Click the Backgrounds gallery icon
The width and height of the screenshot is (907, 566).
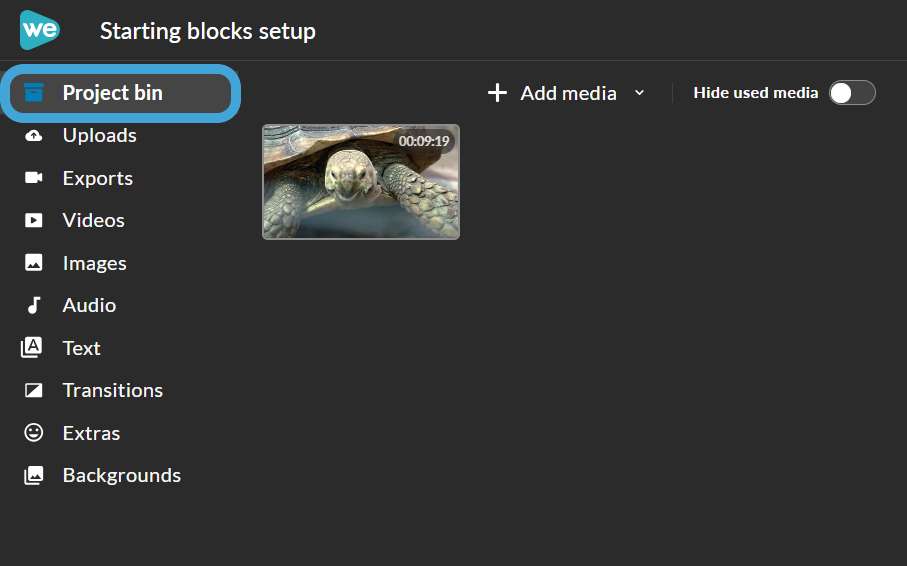click(x=34, y=475)
